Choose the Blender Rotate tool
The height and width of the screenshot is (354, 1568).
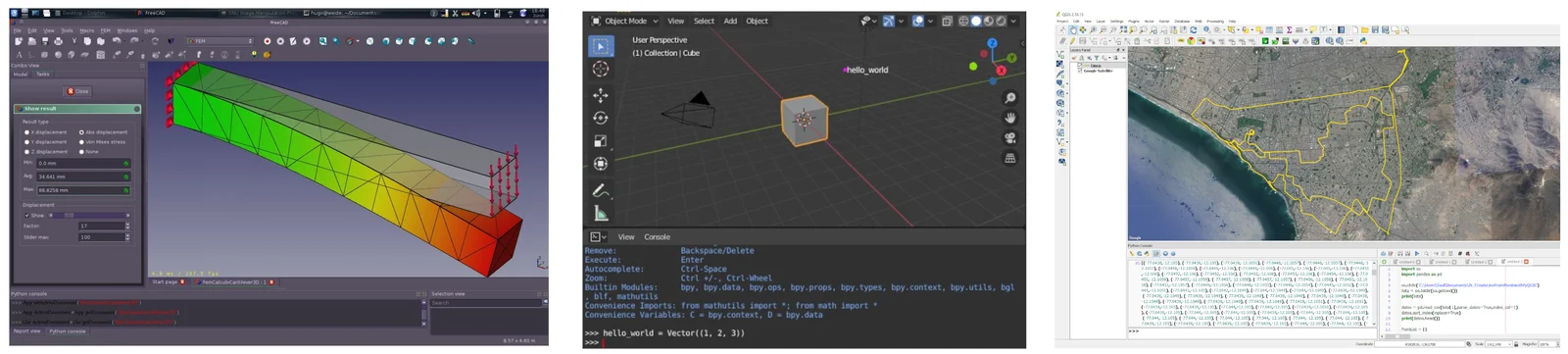[601, 118]
